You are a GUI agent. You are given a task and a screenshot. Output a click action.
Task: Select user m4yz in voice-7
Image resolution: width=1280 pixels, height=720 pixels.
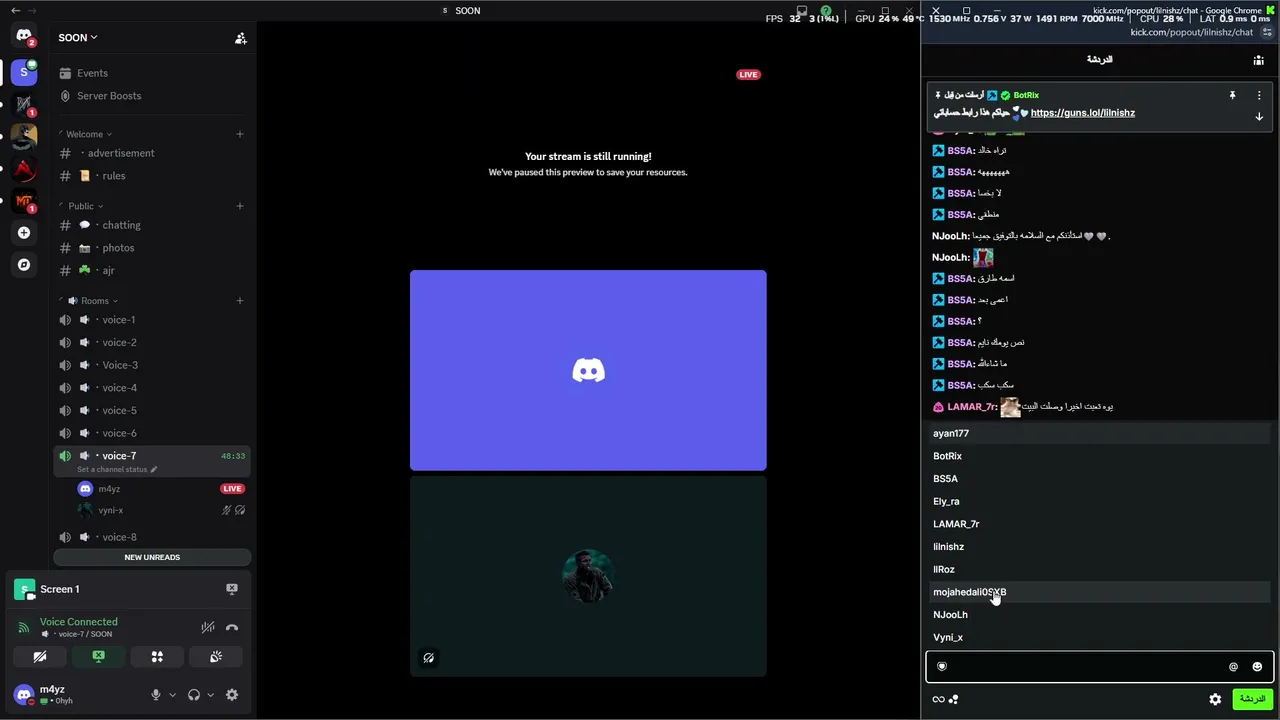[x=162, y=489]
